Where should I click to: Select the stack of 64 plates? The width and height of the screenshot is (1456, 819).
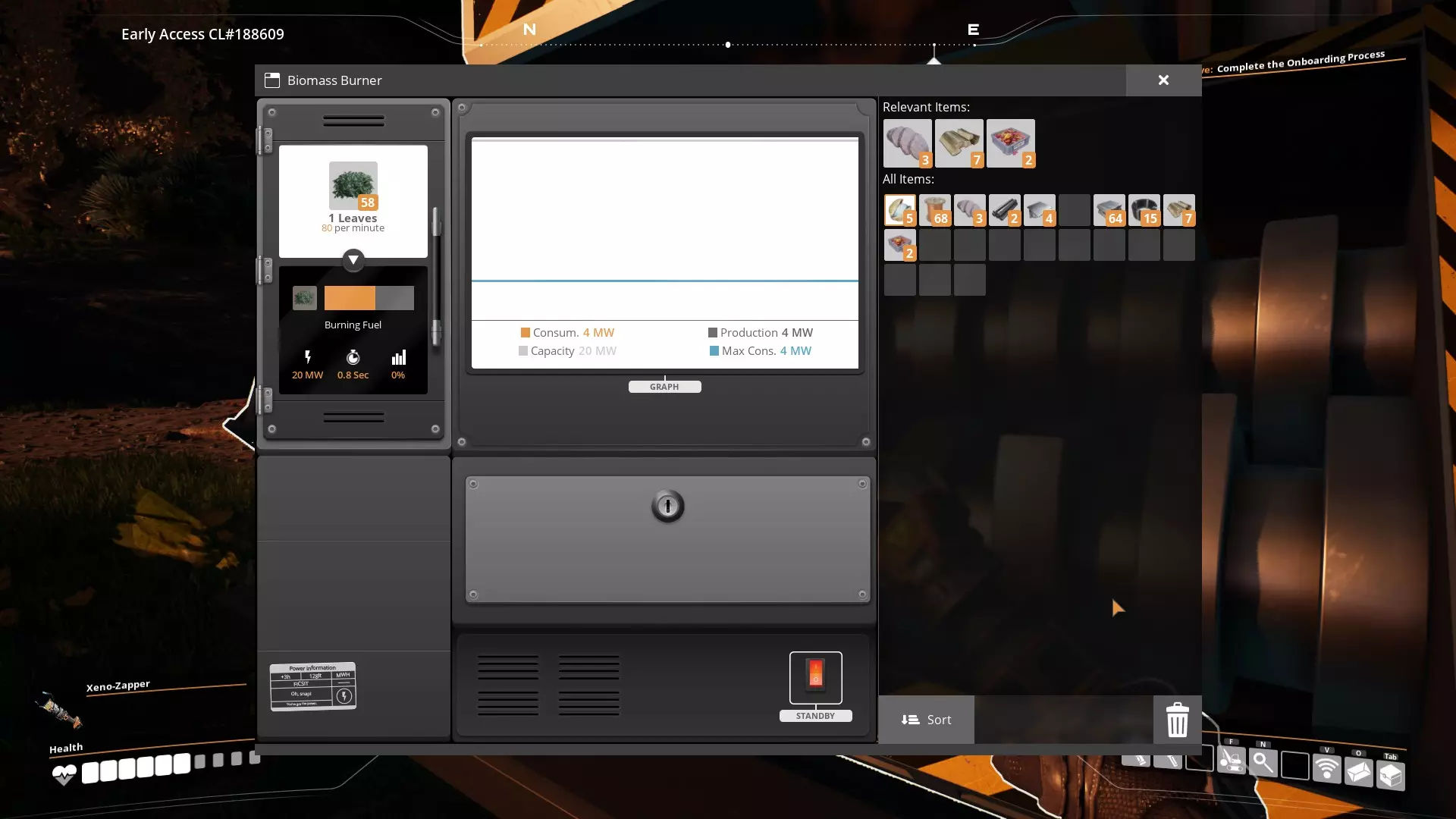click(x=1109, y=210)
